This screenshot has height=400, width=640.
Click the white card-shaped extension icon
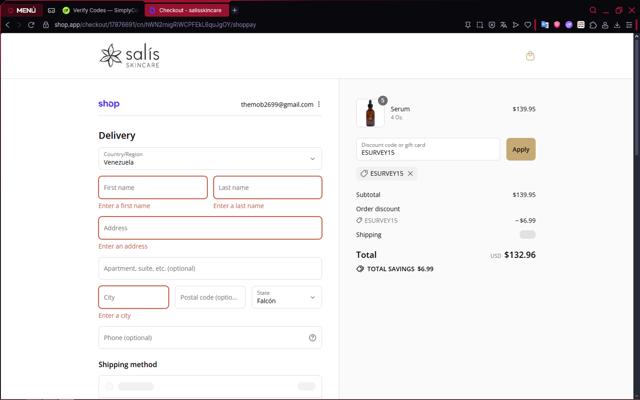pyautogui.click(x=581, y=25)
